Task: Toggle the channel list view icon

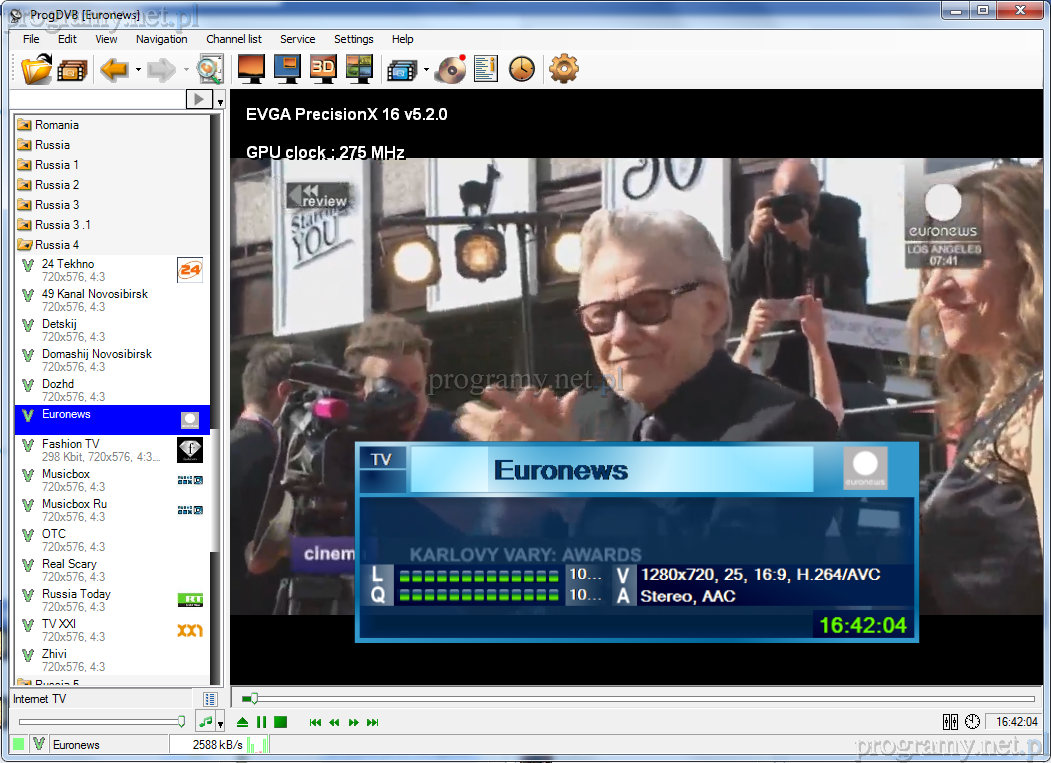Action: click(210, 699)
